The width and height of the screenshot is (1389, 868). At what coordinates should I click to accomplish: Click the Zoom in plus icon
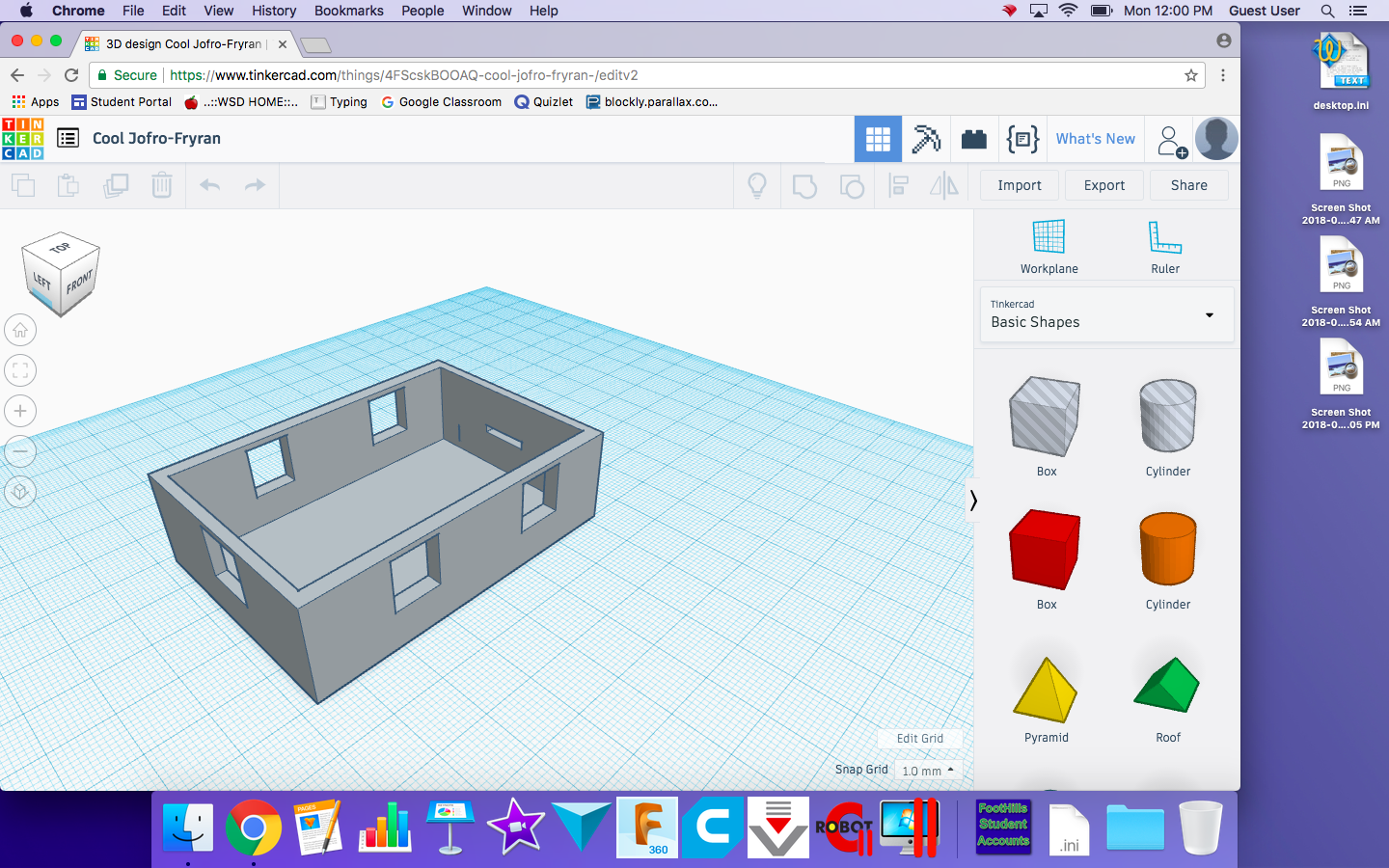[x=20, y=411]
